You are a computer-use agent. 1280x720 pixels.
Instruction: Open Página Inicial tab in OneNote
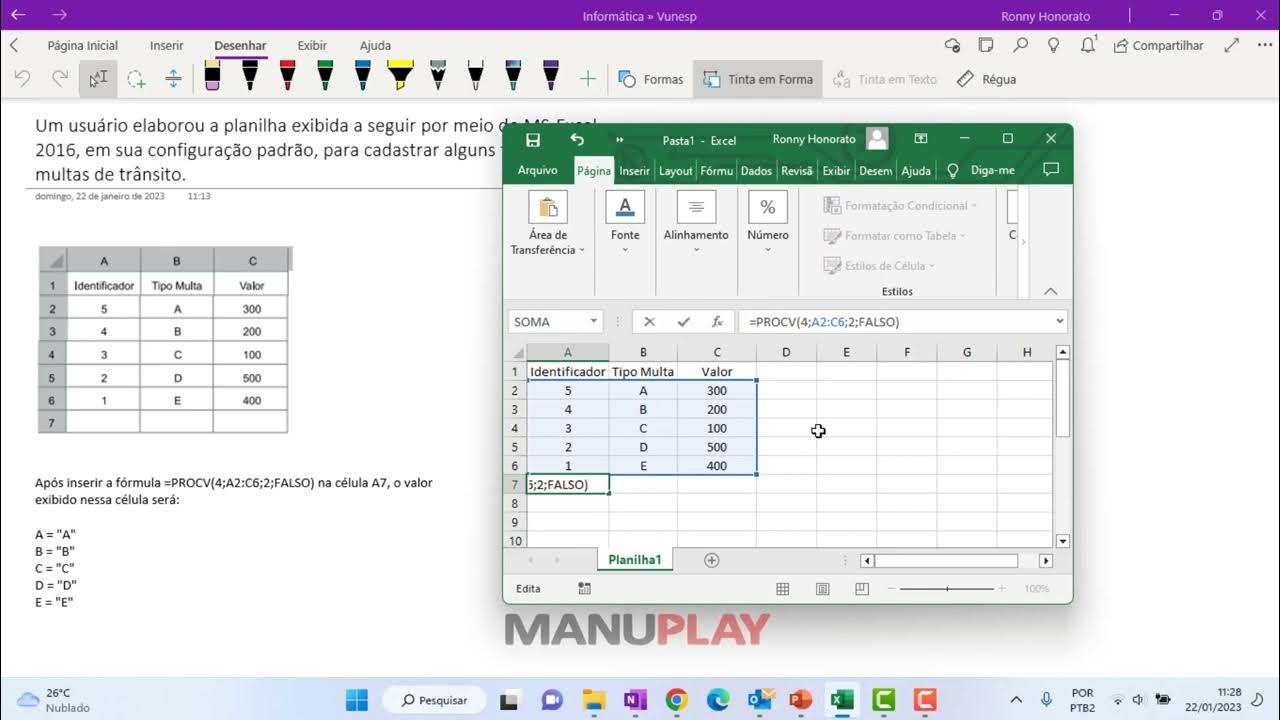(82, 45)
